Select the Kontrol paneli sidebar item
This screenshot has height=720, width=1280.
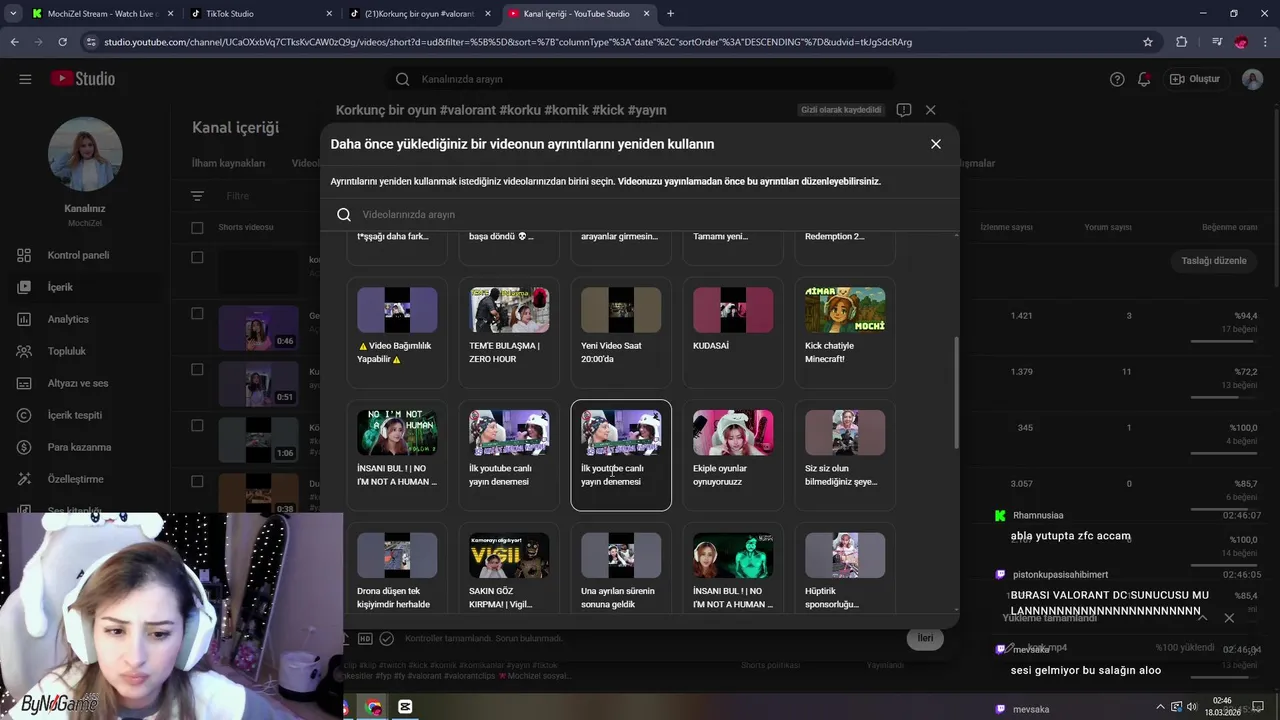84,255
